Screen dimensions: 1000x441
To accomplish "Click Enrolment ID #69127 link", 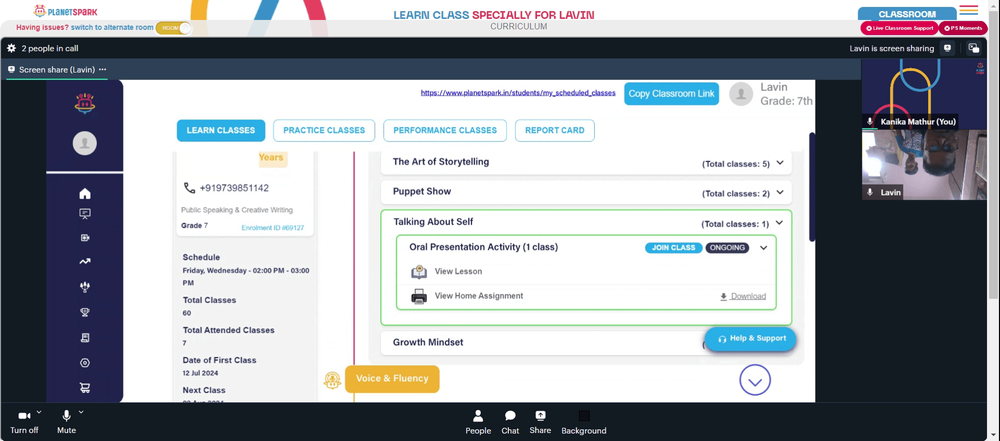I will (x=272, y=228).
